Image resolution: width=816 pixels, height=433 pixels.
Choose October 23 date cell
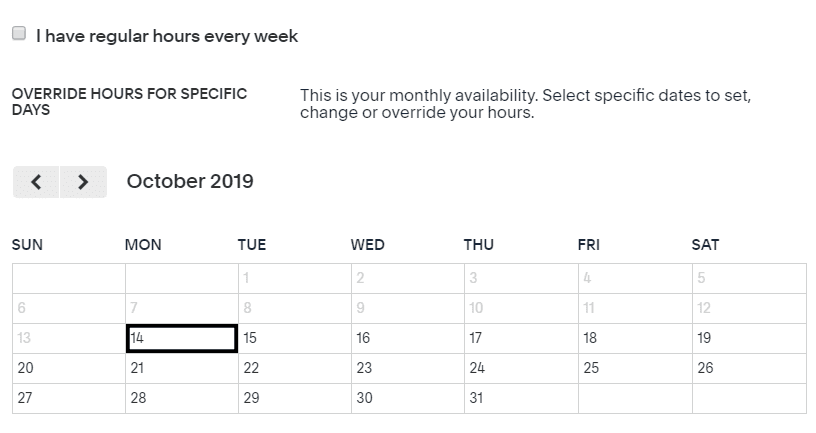(408, 368)
